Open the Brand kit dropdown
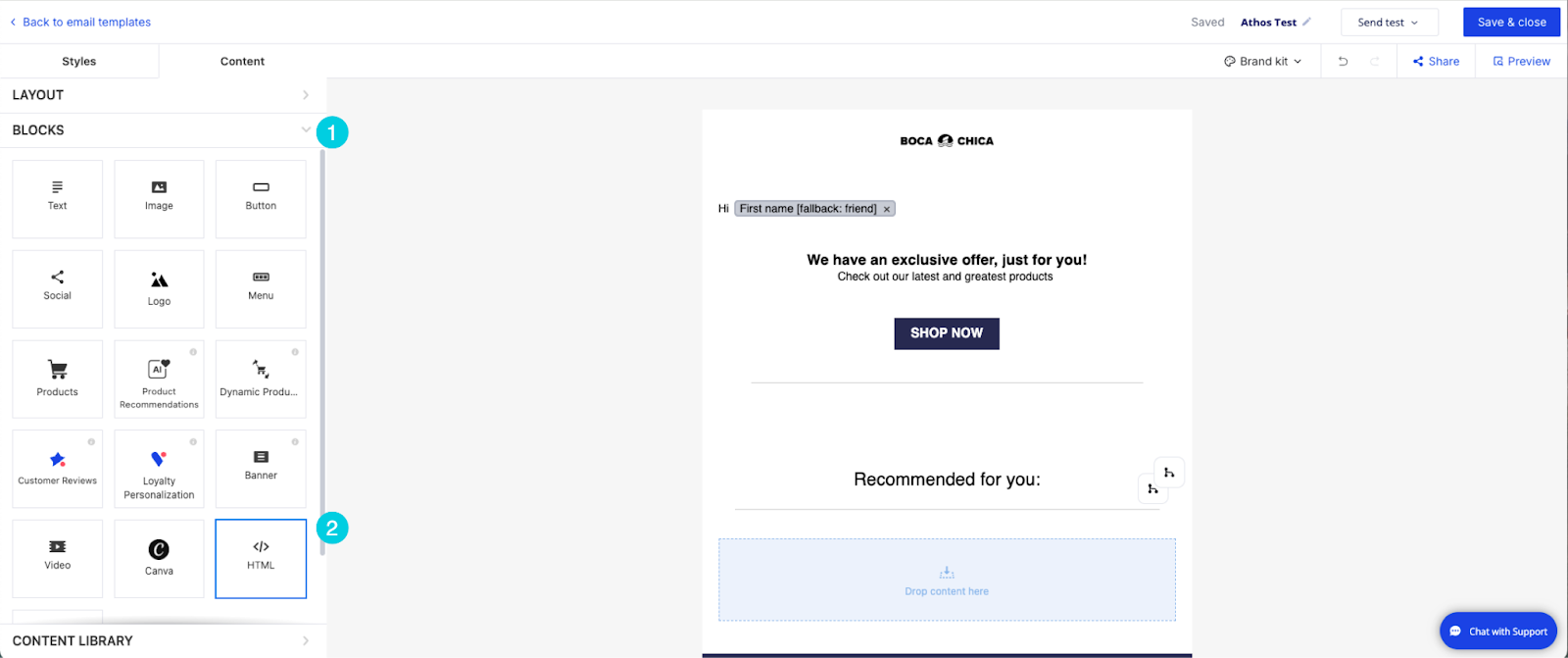This screenshot has height=658, width=1568. click(1263, 61)
